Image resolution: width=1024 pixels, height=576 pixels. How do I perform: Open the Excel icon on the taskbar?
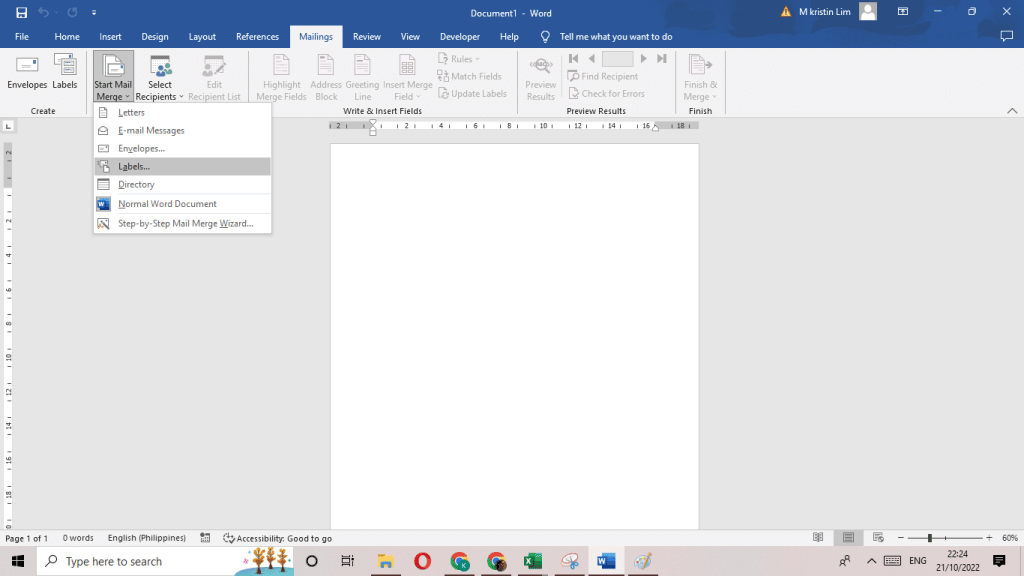[x=533, y=561]
